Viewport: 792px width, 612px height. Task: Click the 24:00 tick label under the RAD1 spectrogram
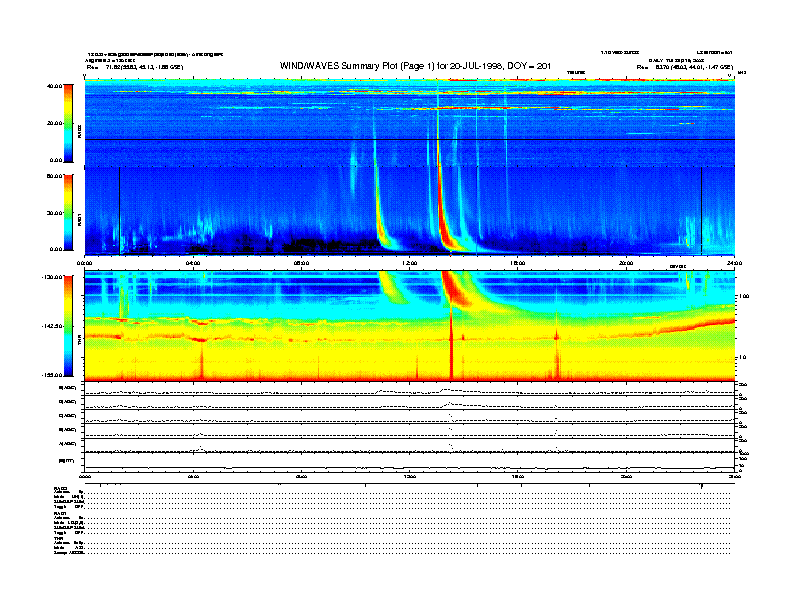point(734,263)
